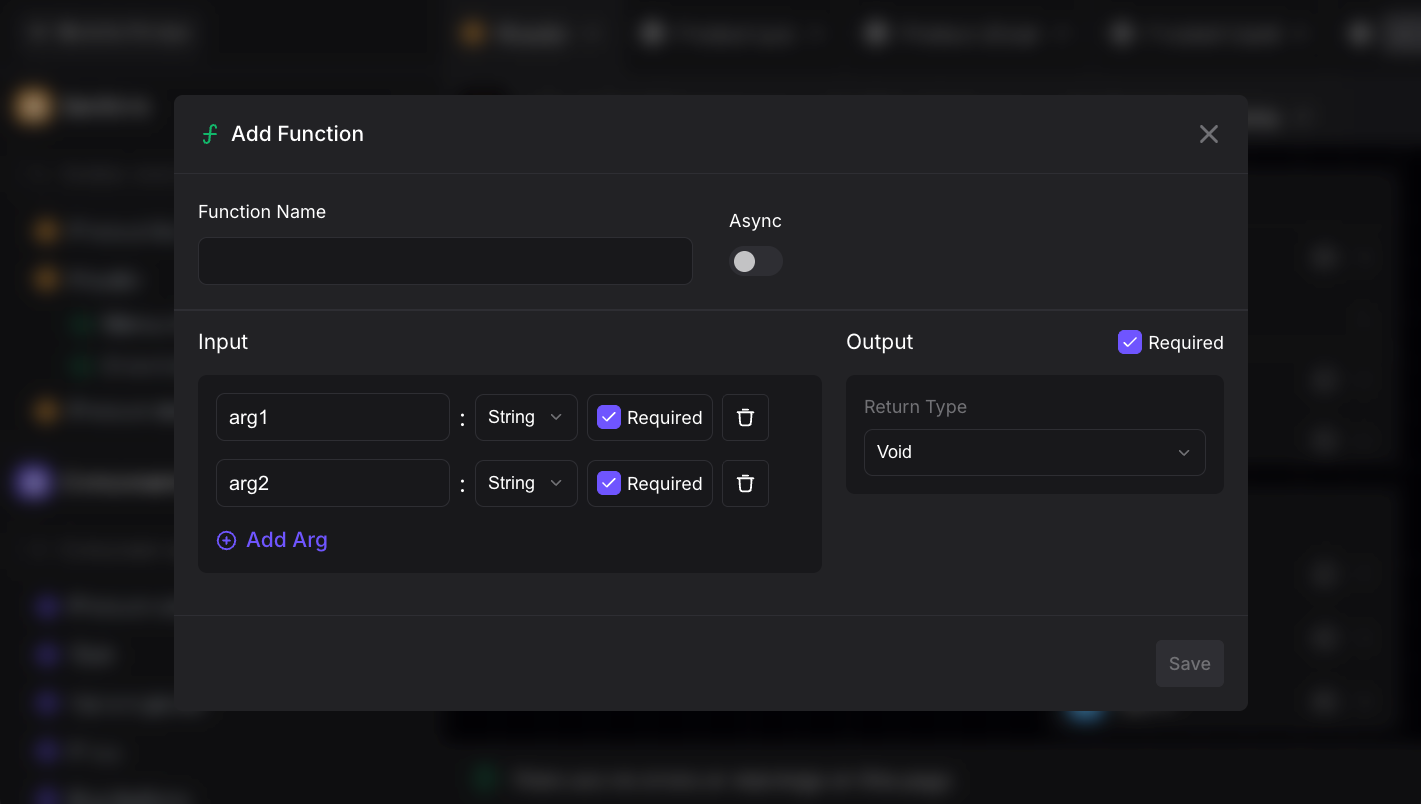1421x804 pixels.
Task: Add a new argument with Add Arg
Action: tap(272, 540)
